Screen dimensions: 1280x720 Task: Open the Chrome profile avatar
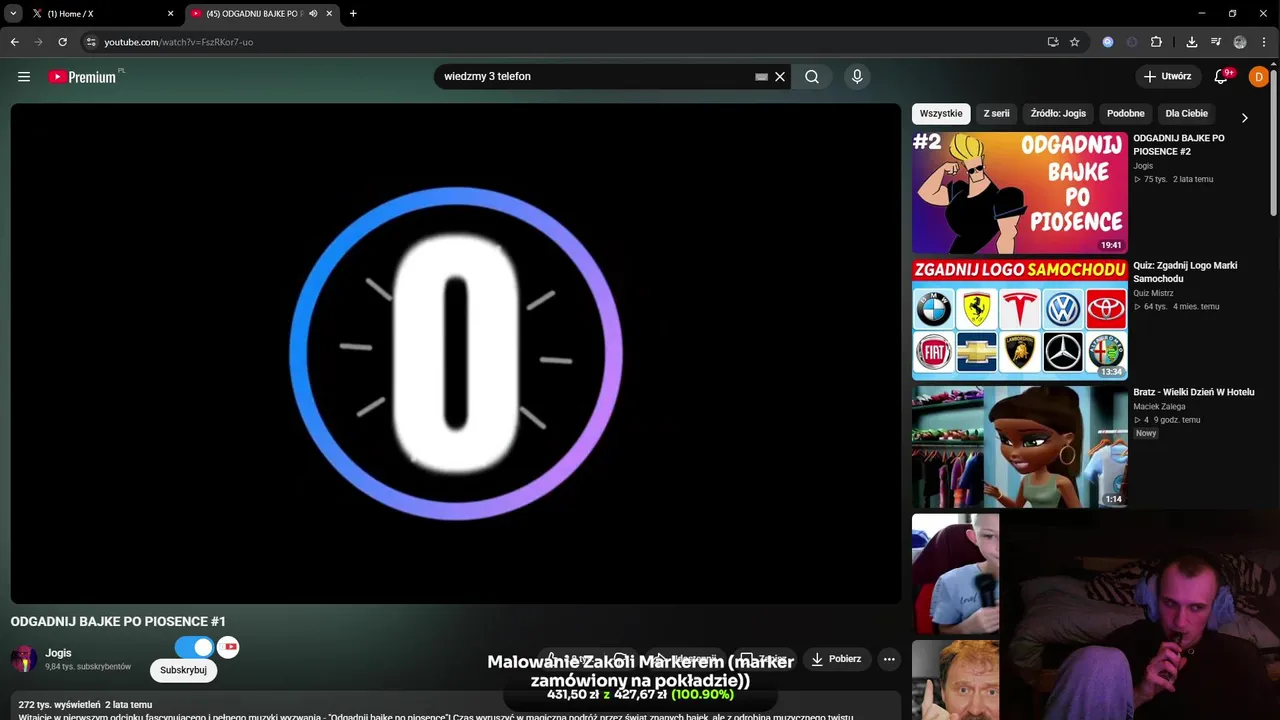pyautogui.click(x=1240, y=42)
